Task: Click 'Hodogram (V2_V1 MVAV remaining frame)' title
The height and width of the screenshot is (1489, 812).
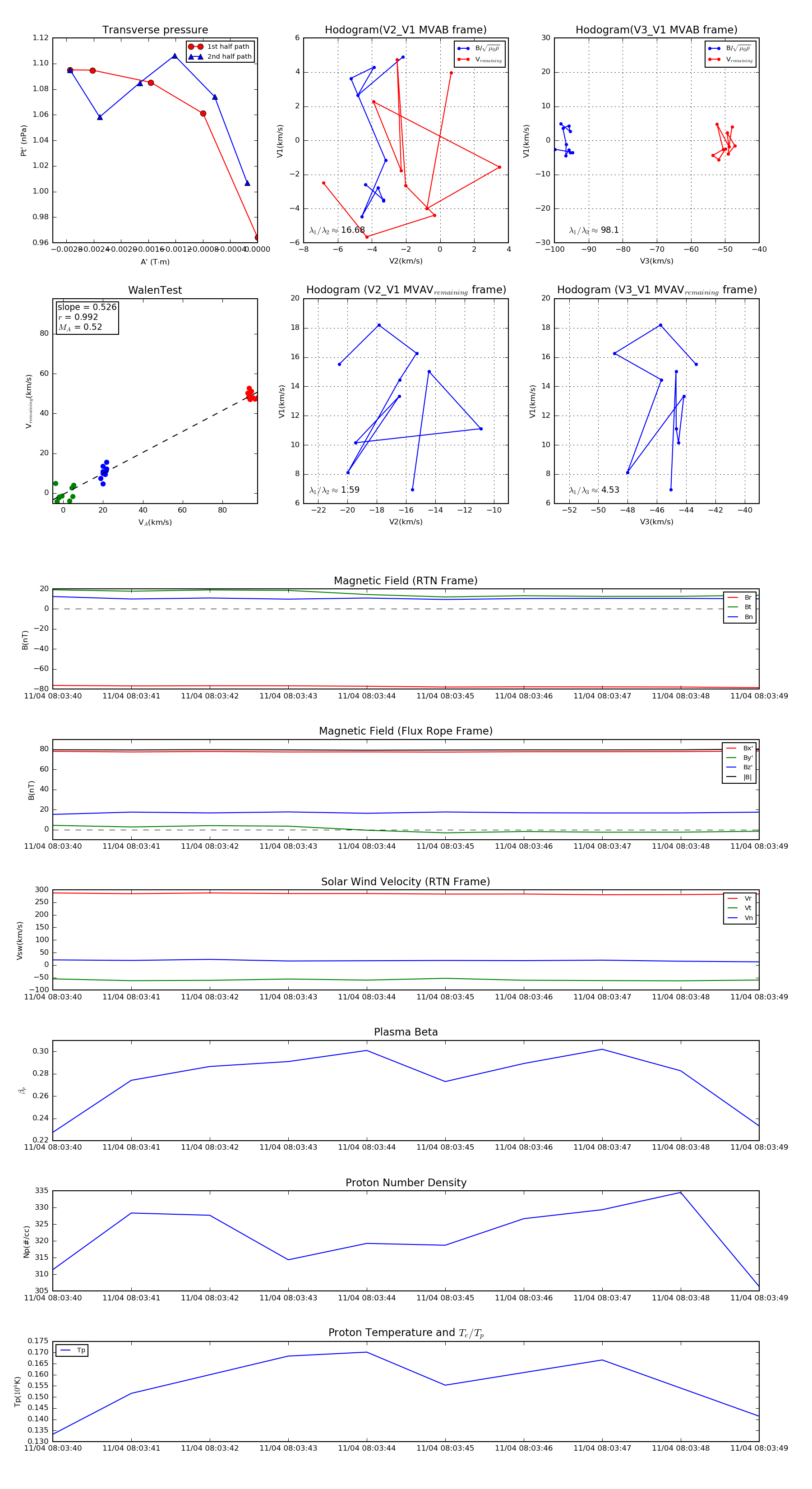Action: 406,290
